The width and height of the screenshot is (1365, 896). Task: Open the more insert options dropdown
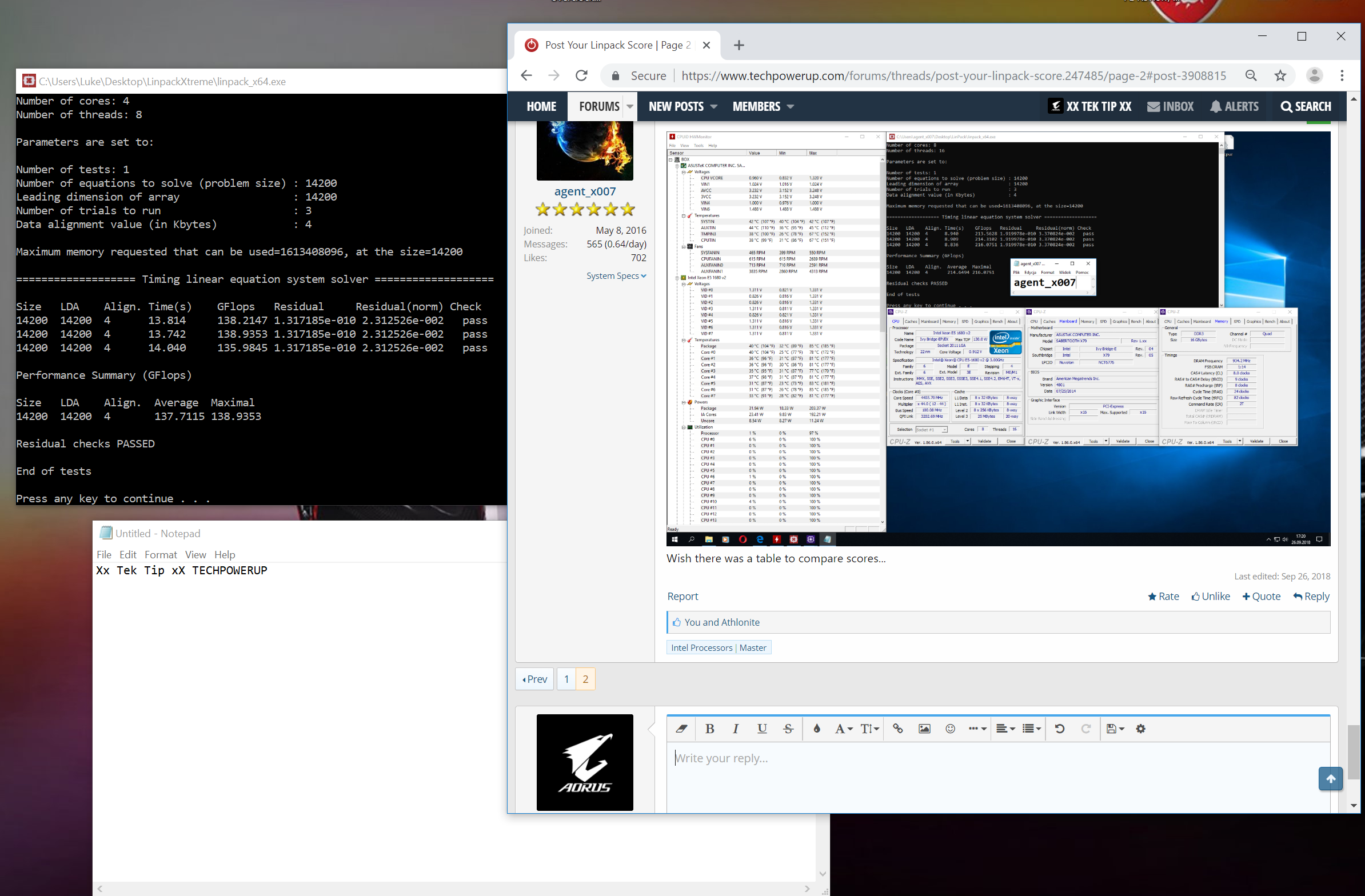(x=977, y=729)
